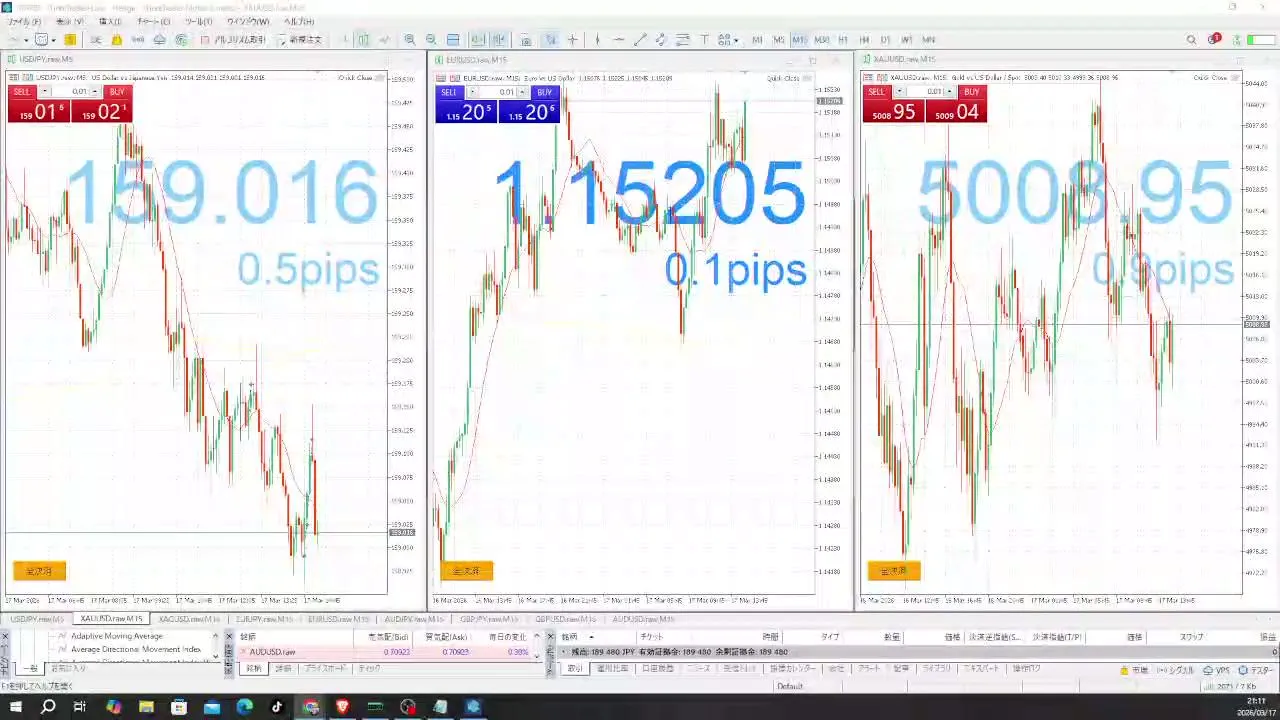Select the M30 timeframe

[x=821, y=40]
